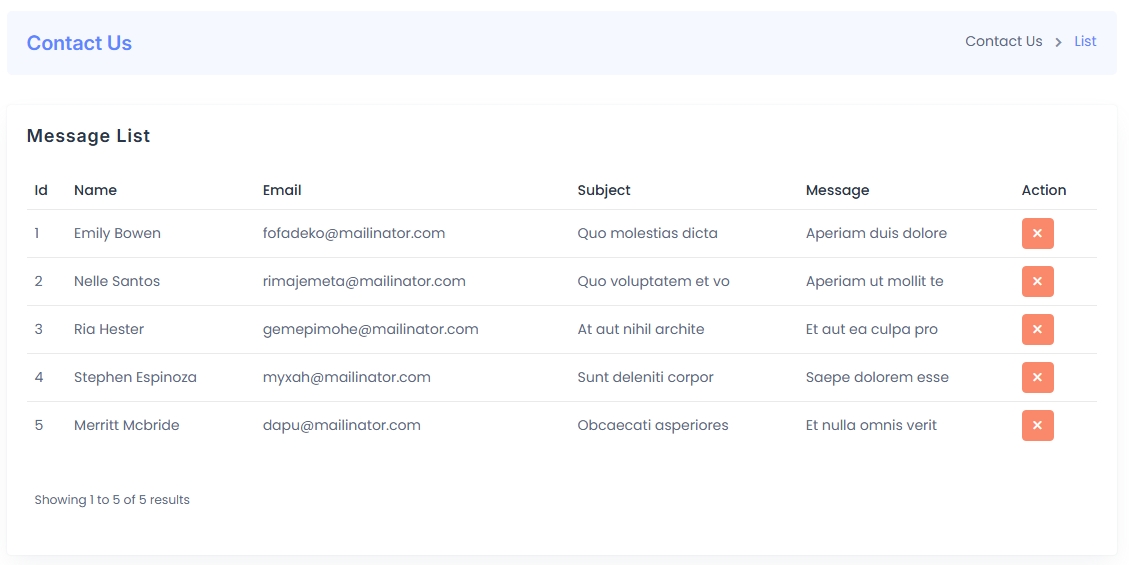
Task: Click the Name column header
Action: click(x=95, y=190)
